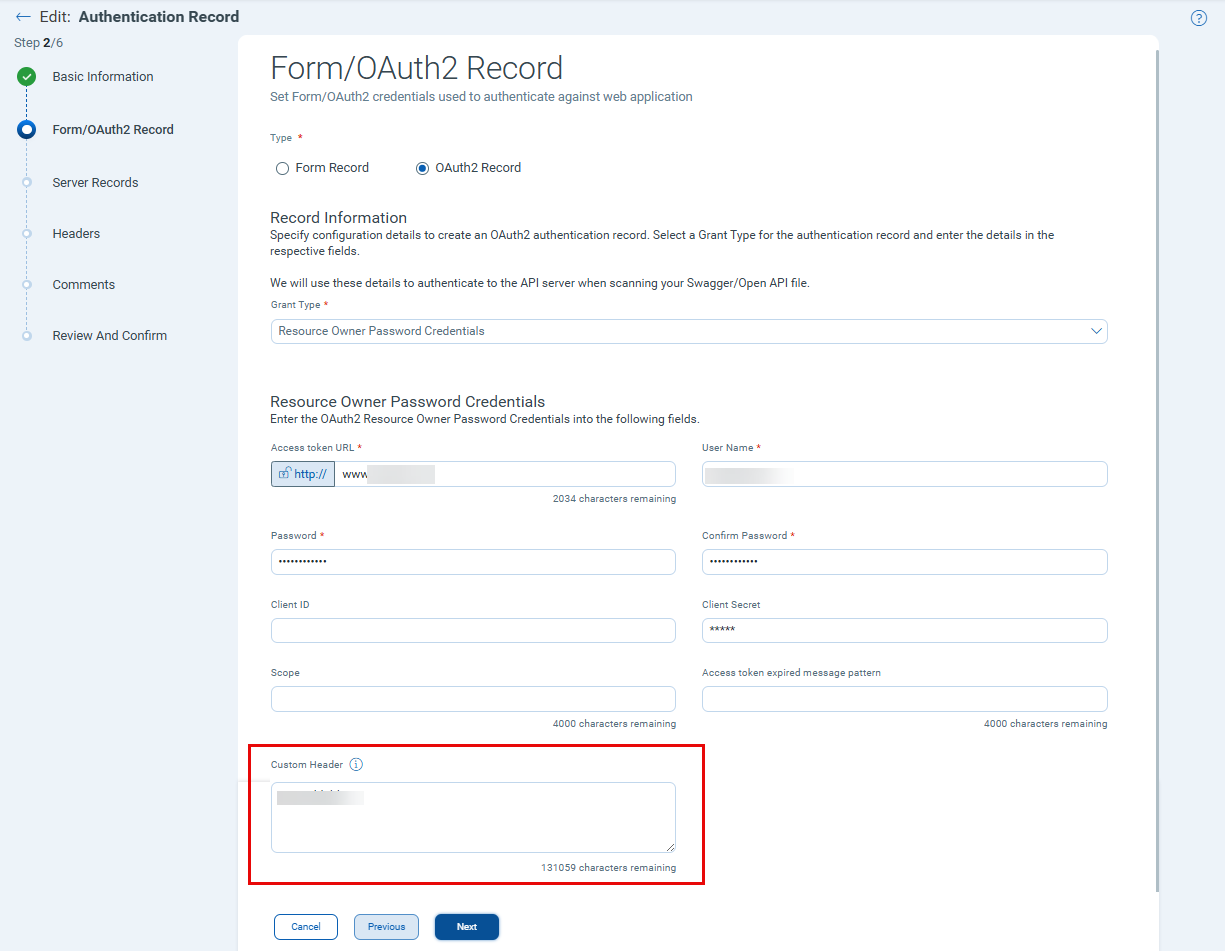1225x951 pixels.
Task: Open the Review And Confirm step
Action: (x=25, y=335)
